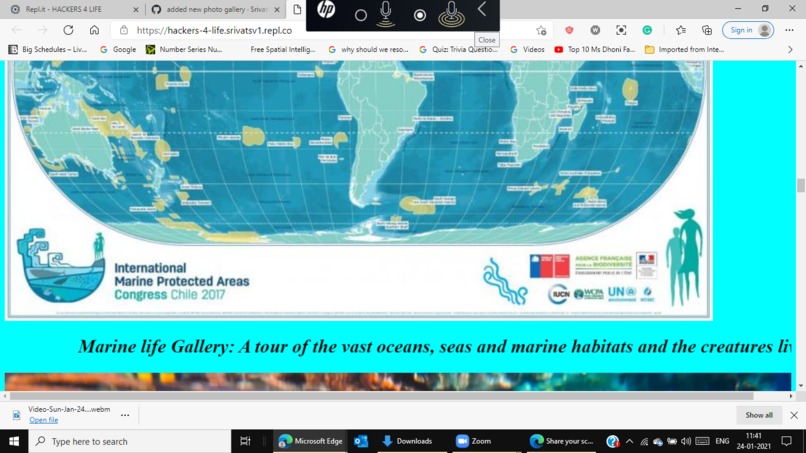View site information lock icon
Viewport: 806px width, 453px height.
(124, 30)
